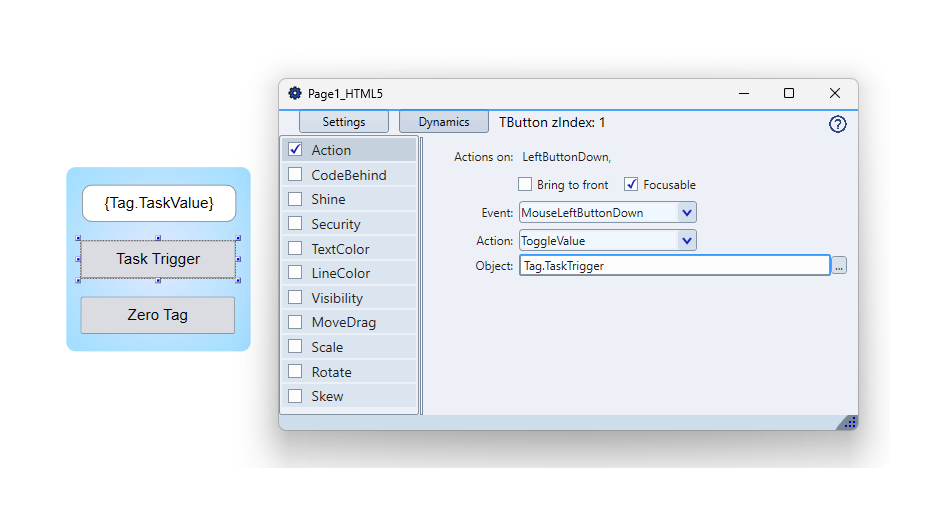
Task: Minimize the Page1_HTML5 window
Action: (744, 93)
